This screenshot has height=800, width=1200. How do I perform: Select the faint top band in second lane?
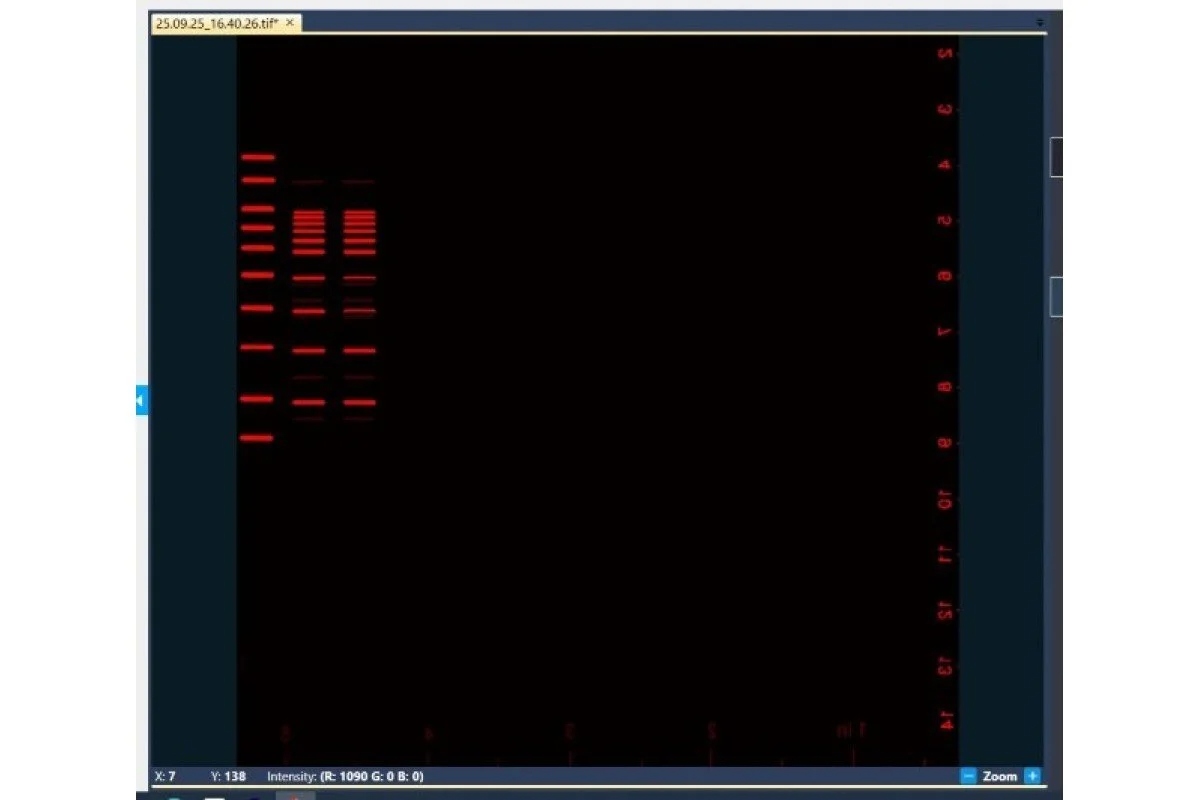click(x=308, y=182)
